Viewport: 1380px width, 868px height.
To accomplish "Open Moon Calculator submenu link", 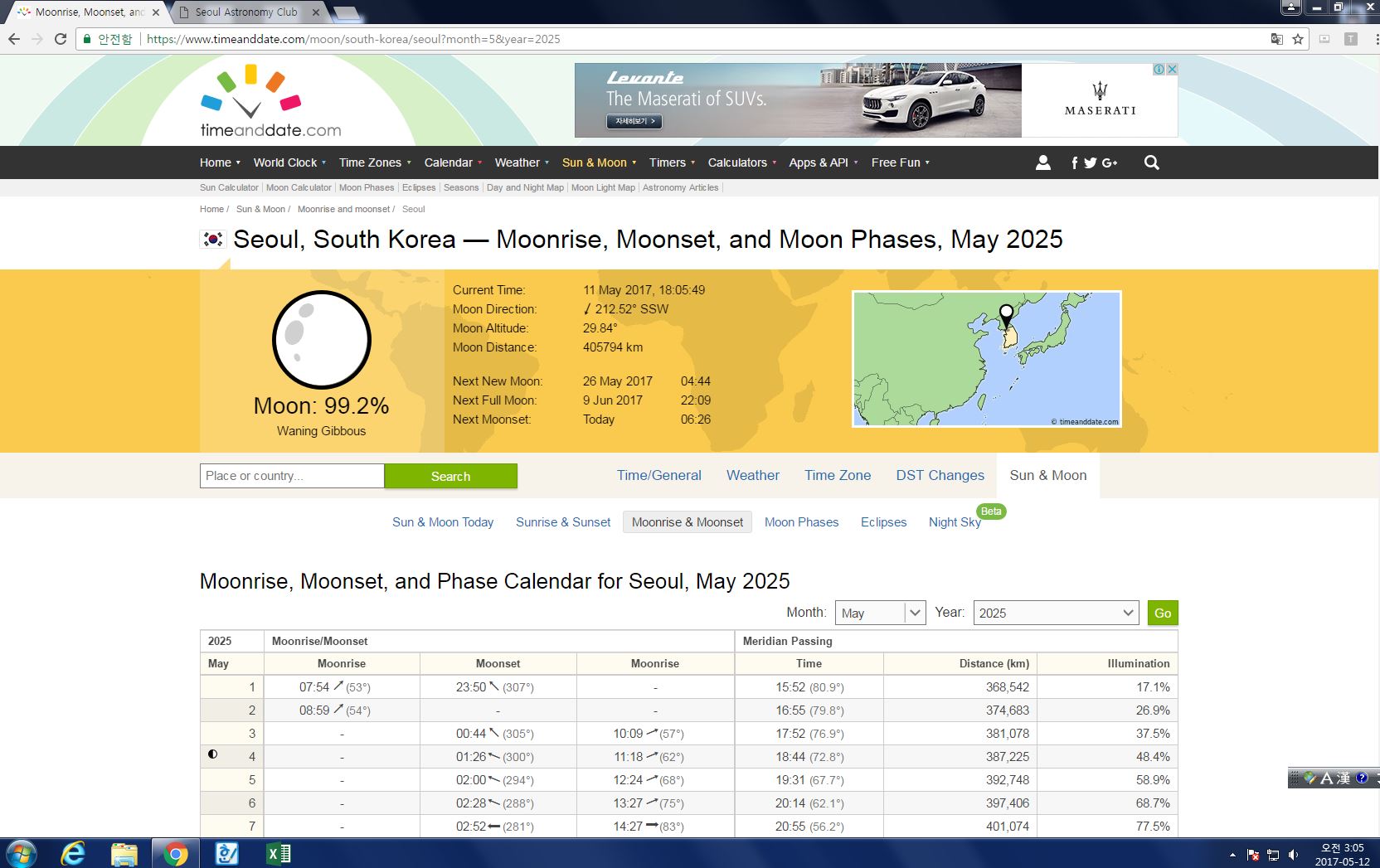I will (x=299, y=187).
